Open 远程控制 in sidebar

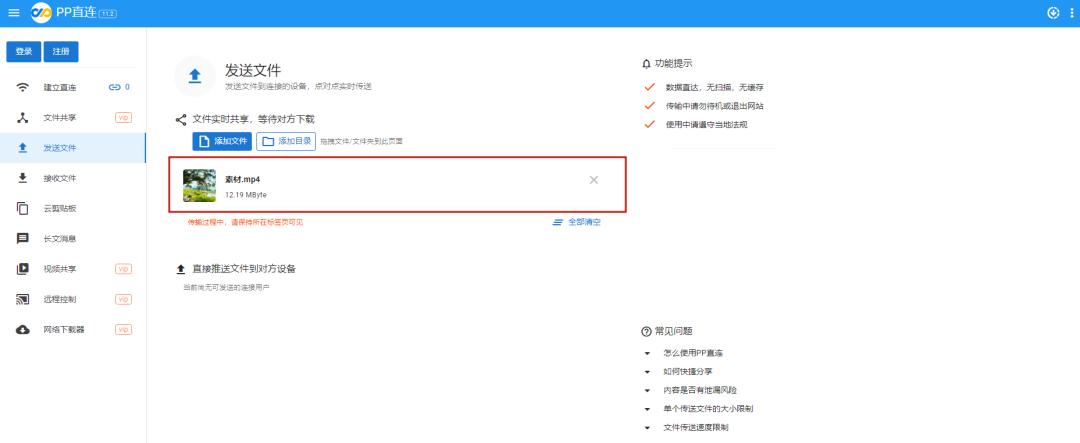click(x=73, y=300)
